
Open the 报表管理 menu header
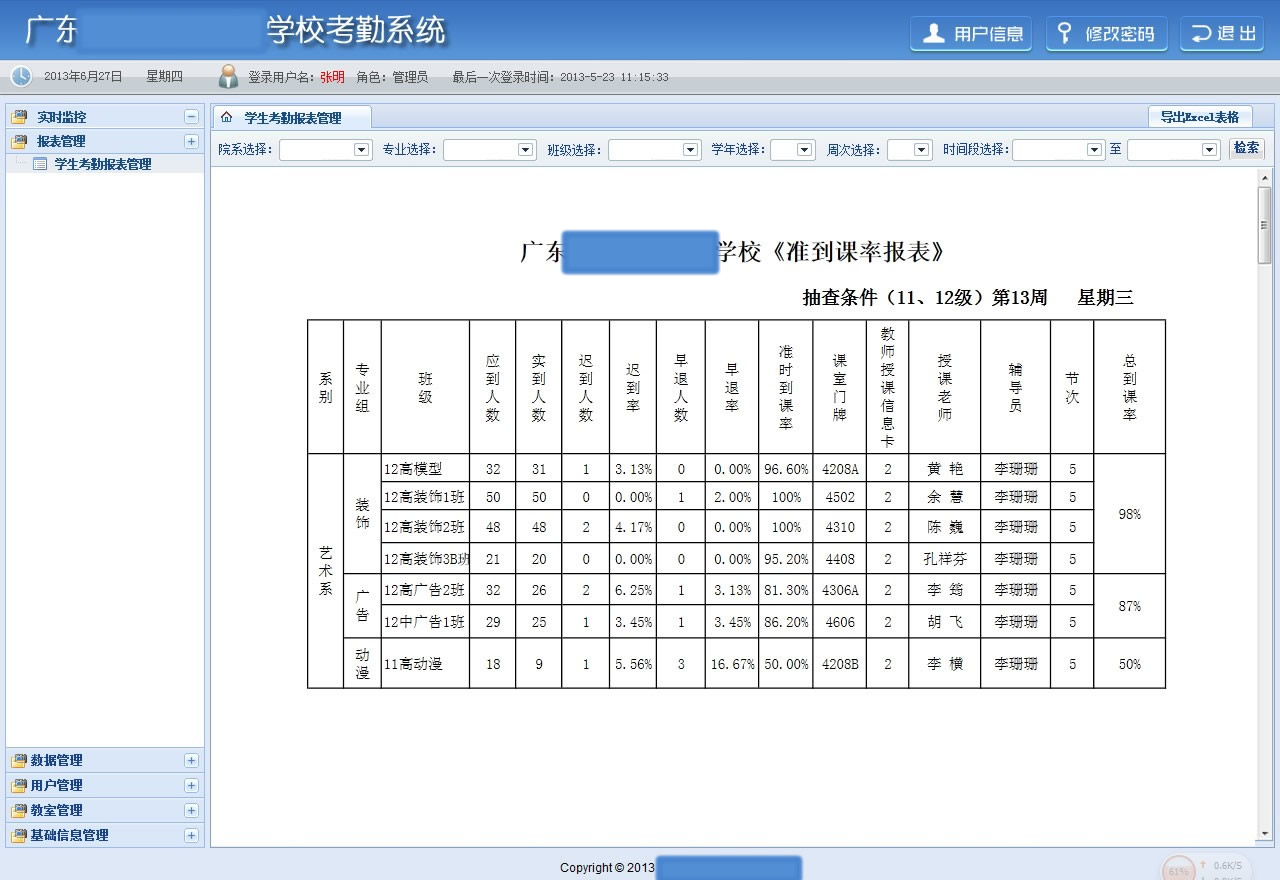click(x=105, y=141)
